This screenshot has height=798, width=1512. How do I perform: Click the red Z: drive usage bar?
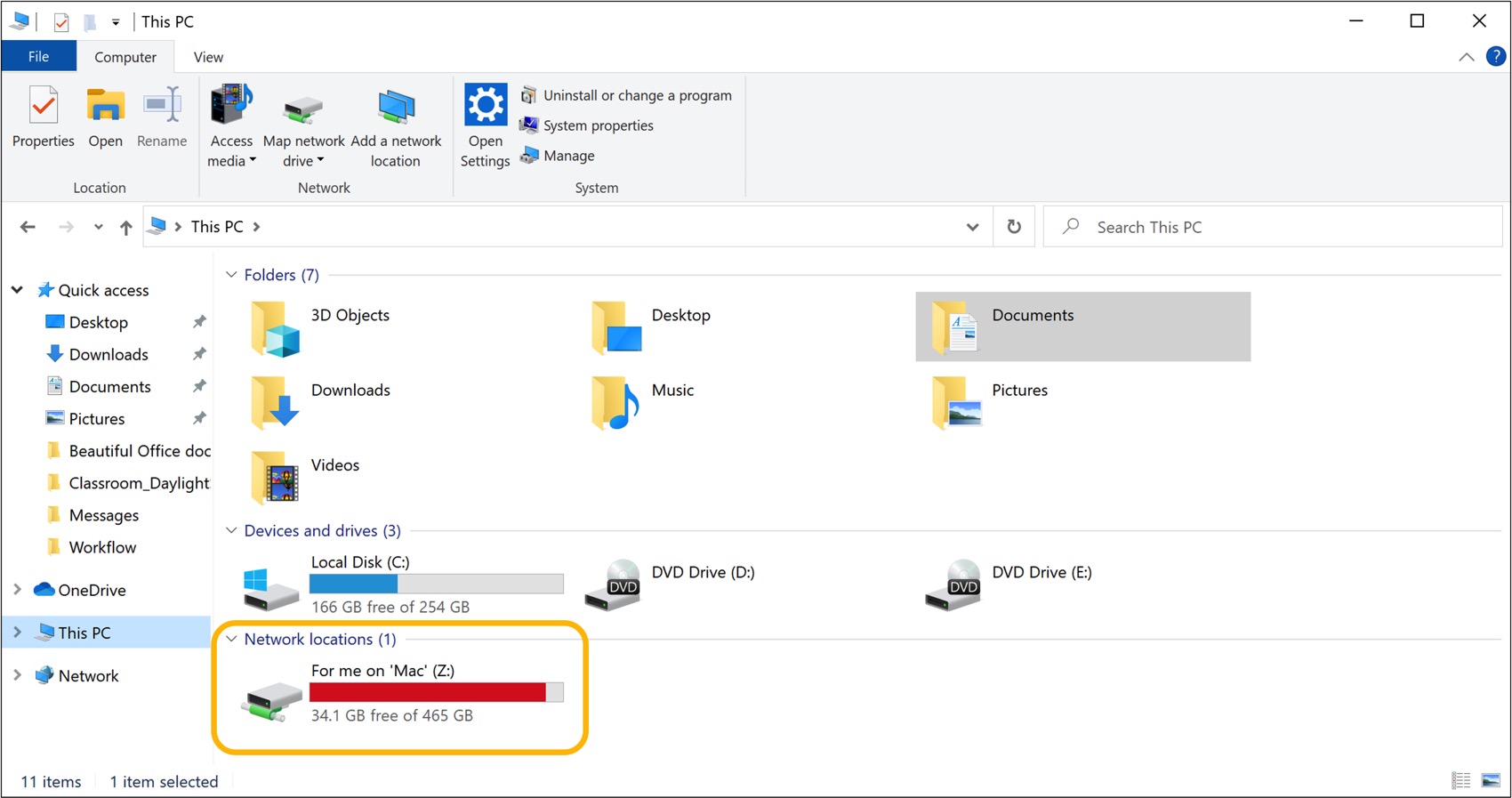437,692
